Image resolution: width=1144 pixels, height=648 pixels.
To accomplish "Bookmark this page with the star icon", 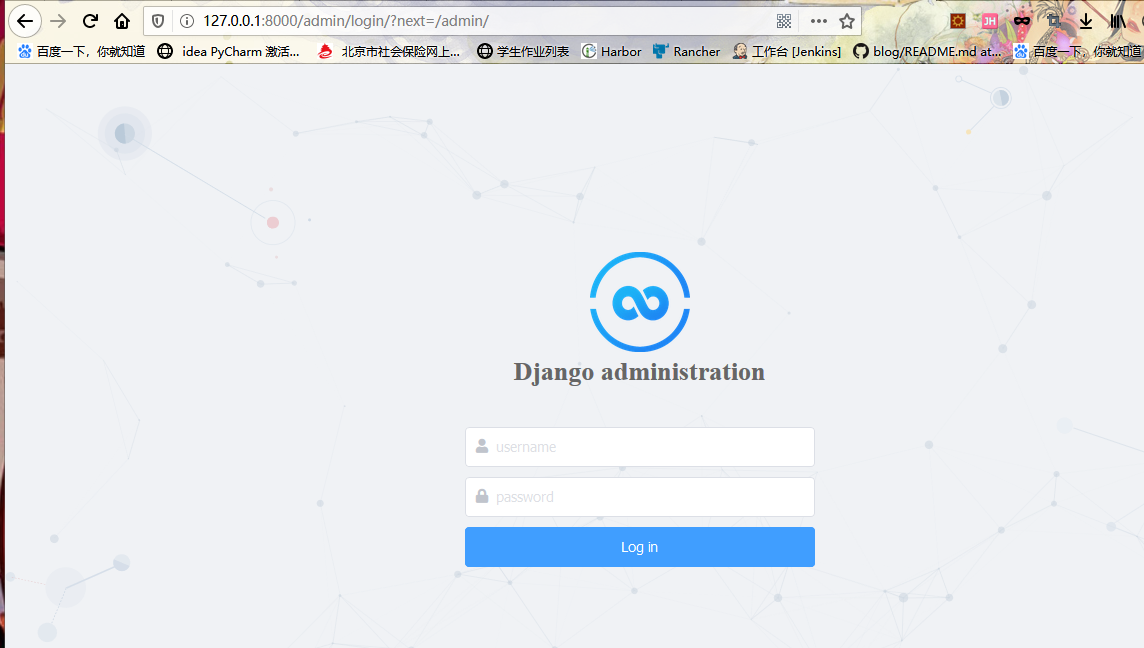I will point(846,21).
